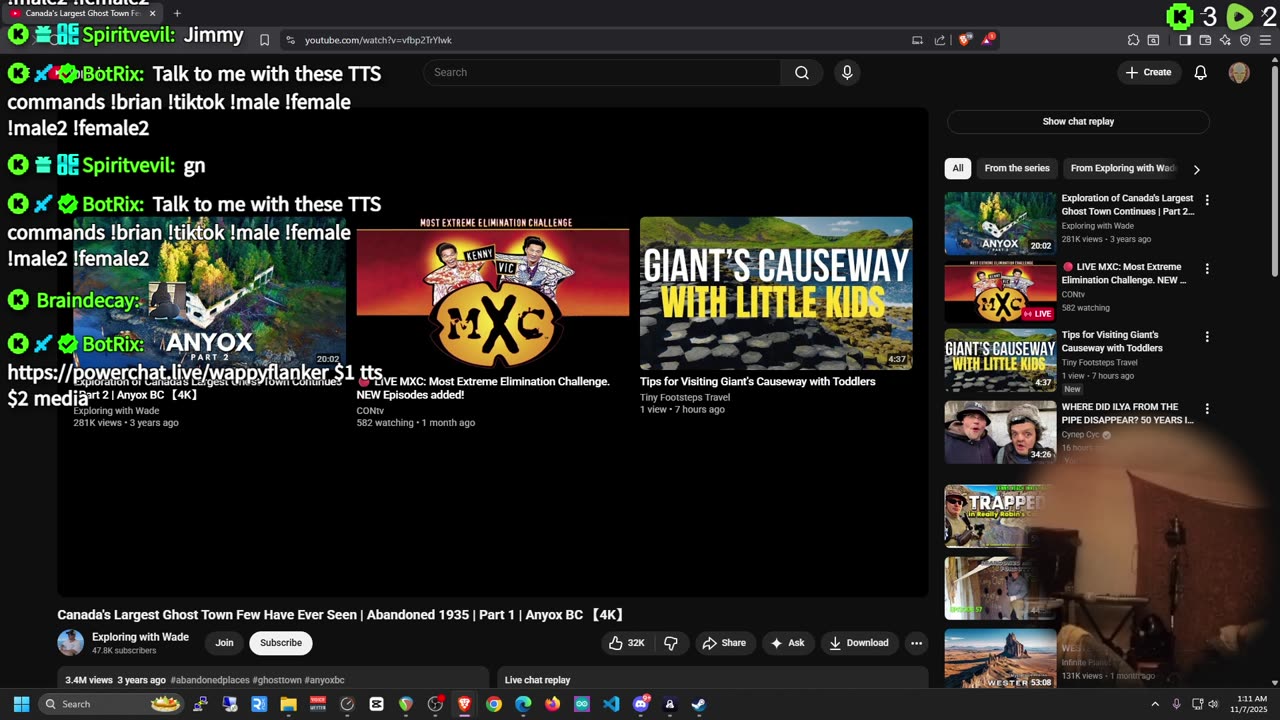Open YouTube notifications bell
Screen dimensions: 1280x720
[1200, 72]
